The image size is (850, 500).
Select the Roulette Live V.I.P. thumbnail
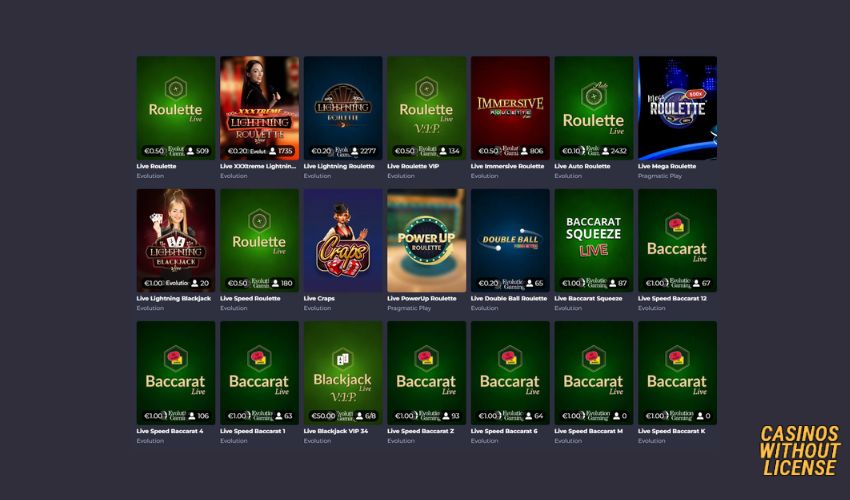click(x=427, y=108)
